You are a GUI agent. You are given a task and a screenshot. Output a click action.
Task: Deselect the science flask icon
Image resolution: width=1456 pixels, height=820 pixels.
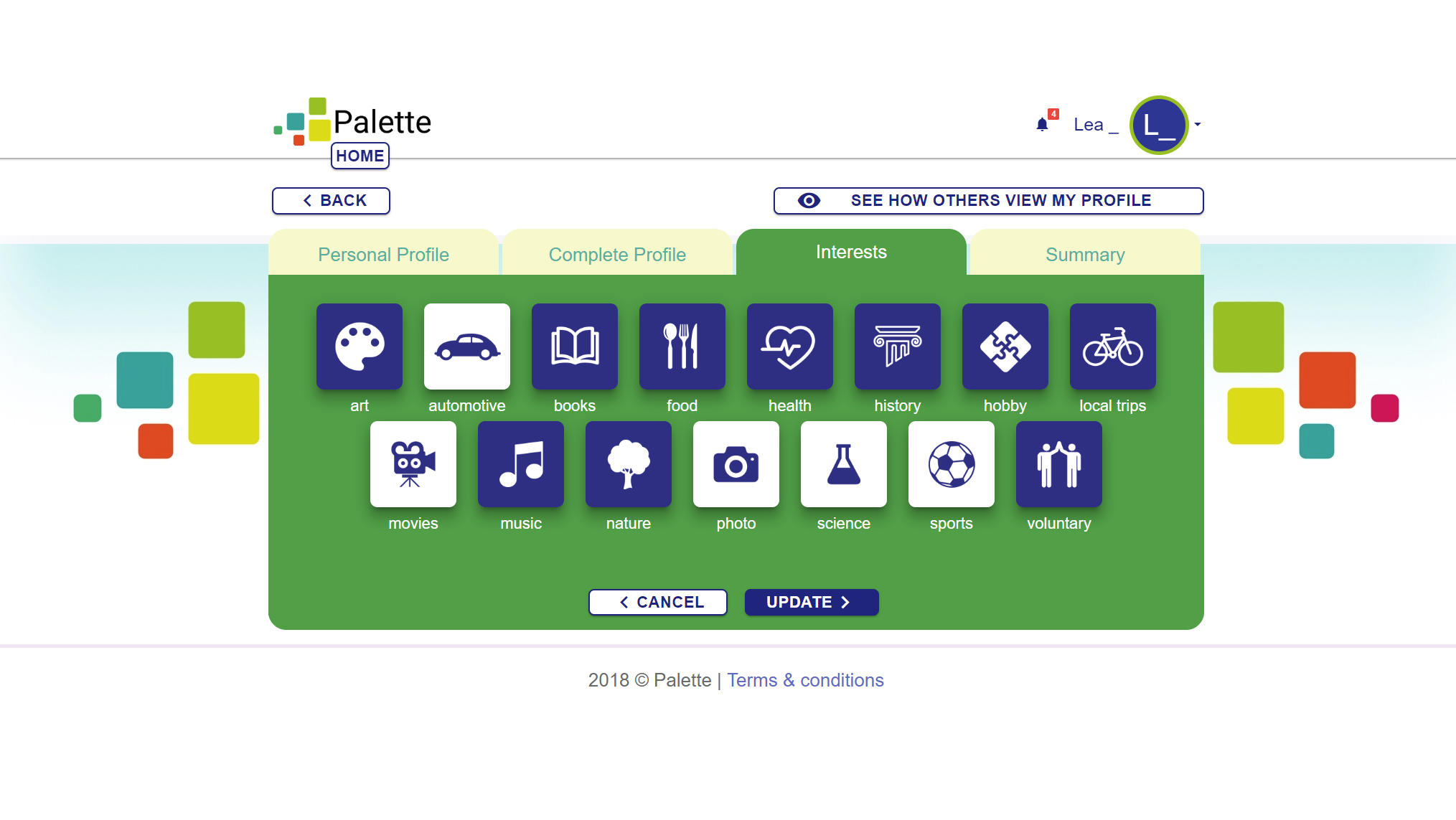click(844, 464)
